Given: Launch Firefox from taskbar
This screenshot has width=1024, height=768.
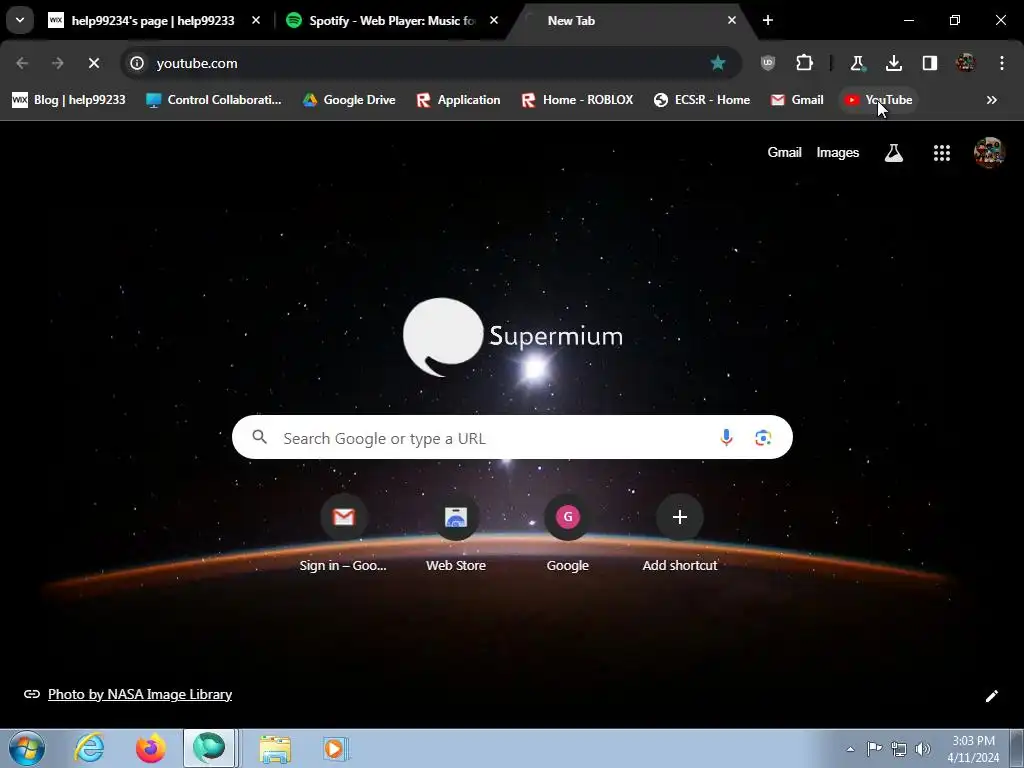Looking at the screenshot, I should click(151, 748).
